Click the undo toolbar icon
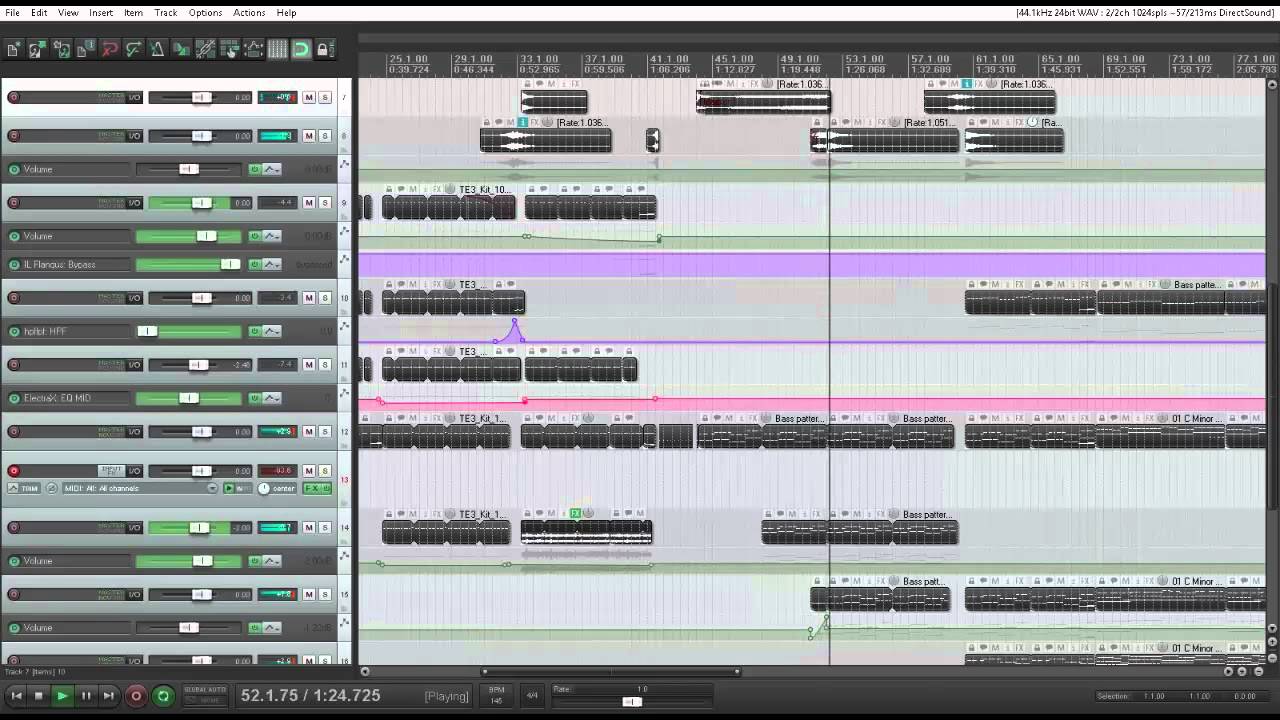Viewport: 1280px width, 720px height. point(109,49)
